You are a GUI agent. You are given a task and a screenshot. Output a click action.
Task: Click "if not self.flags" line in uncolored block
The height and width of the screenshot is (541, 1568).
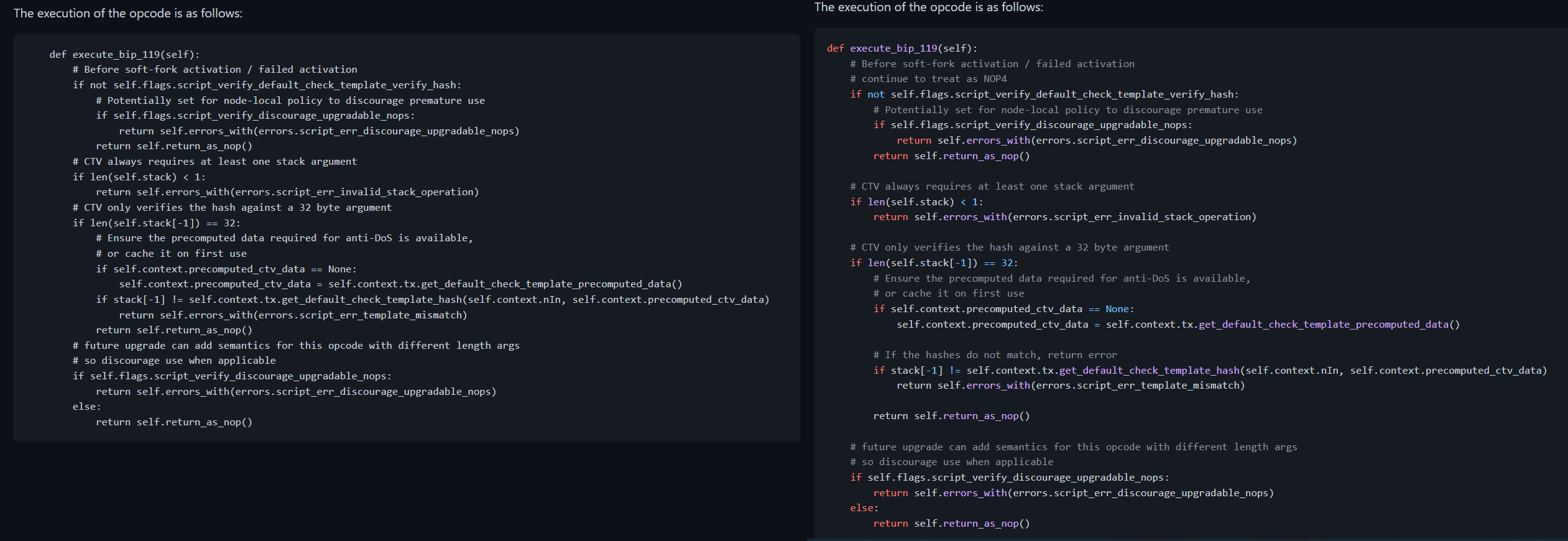(x=267, y=85)
